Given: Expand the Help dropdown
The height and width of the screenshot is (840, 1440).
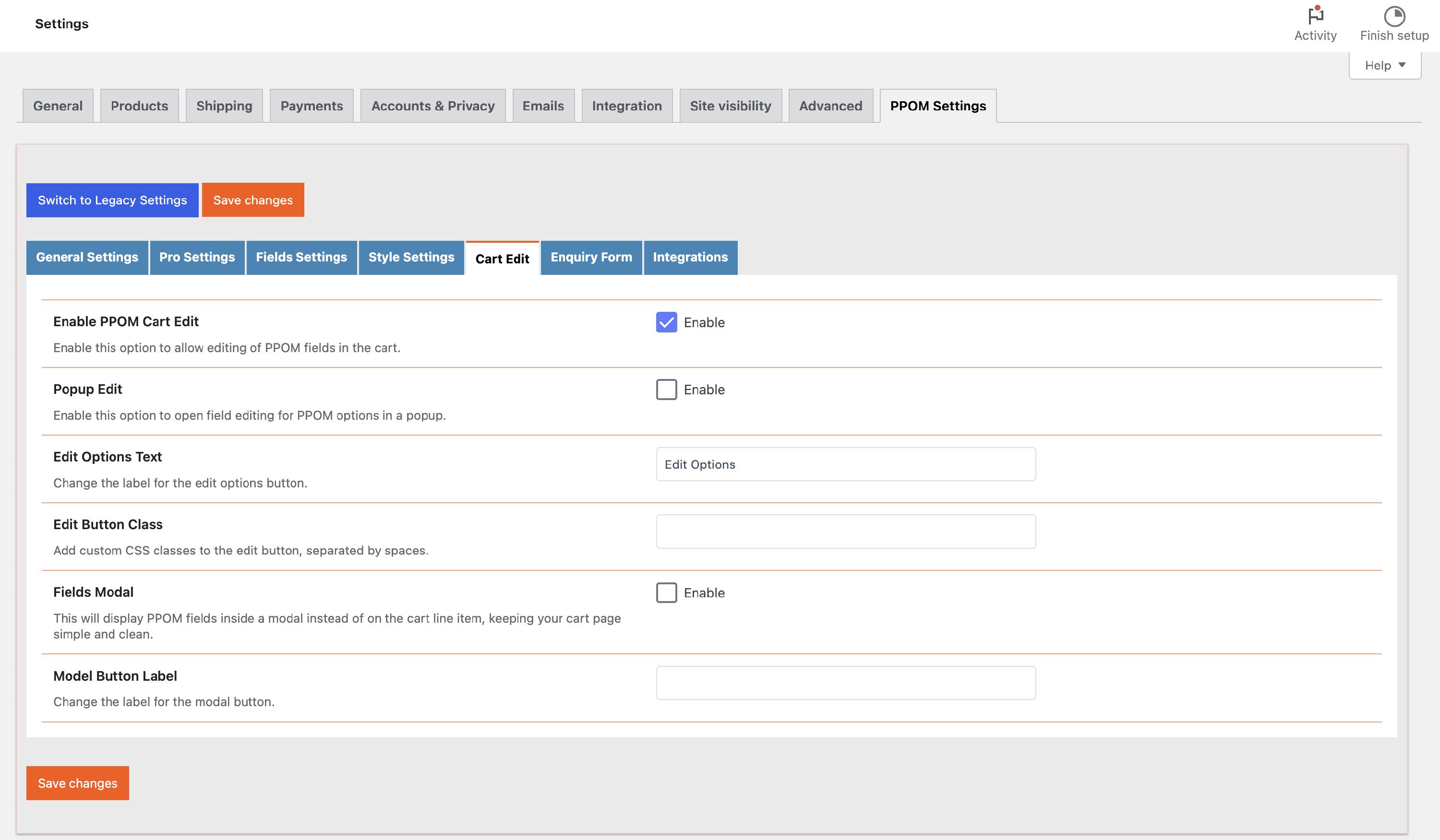Looking at the screenshot, I should (x=1385, y=66).
